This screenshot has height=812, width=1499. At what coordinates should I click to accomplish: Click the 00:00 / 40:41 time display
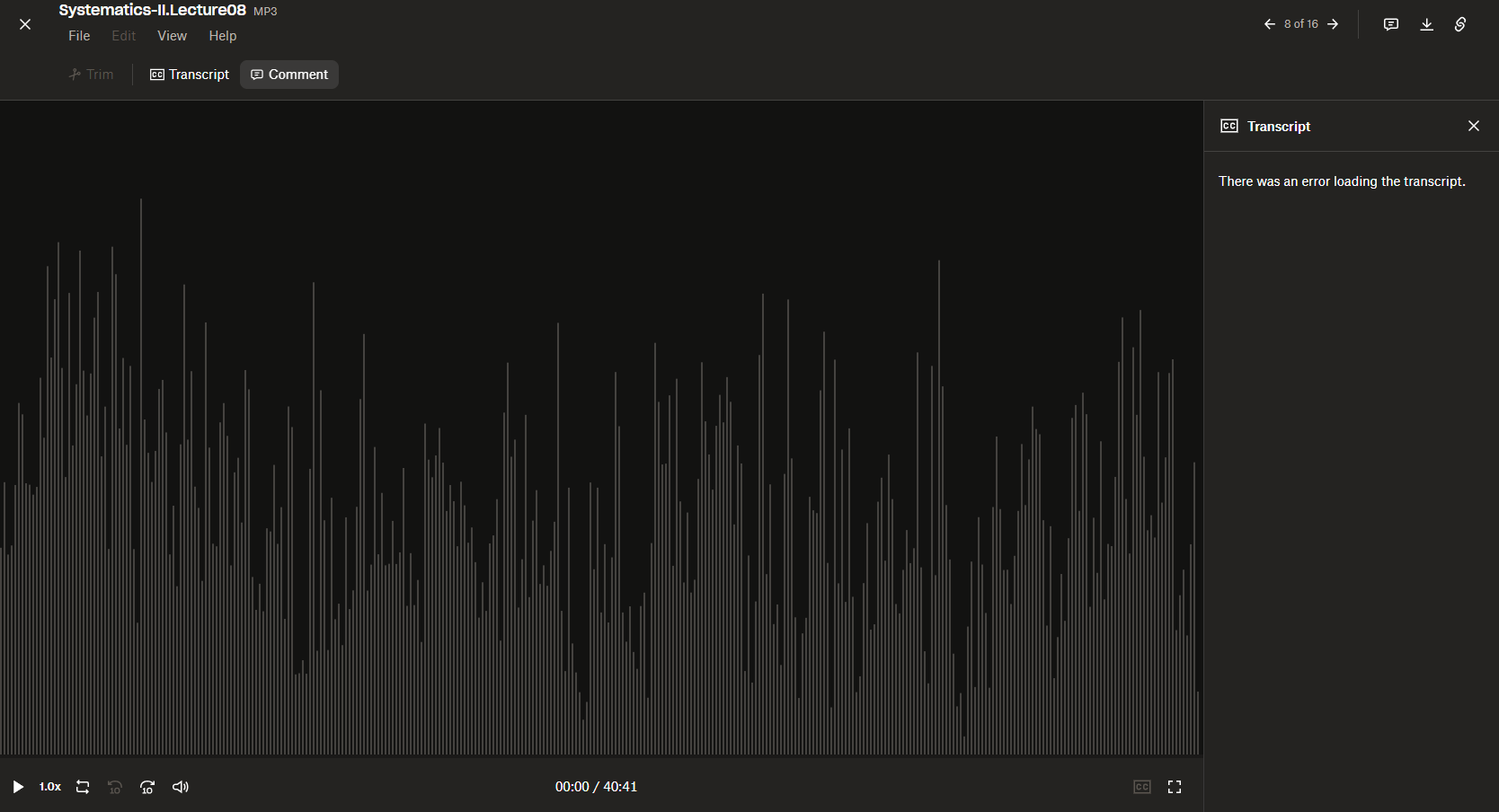(x=596, y=787)
